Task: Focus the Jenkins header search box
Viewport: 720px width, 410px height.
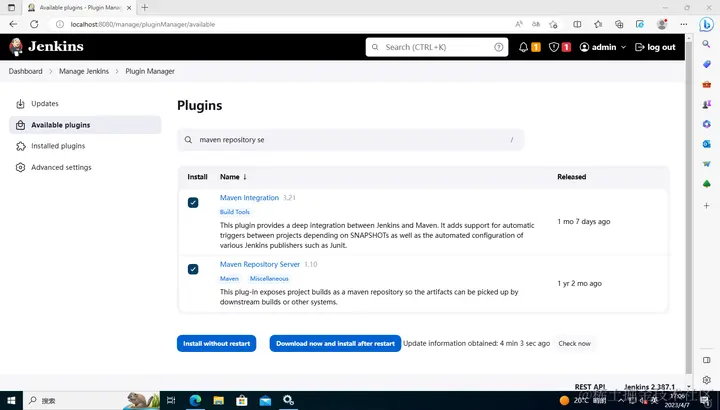Action: (437, 47)
